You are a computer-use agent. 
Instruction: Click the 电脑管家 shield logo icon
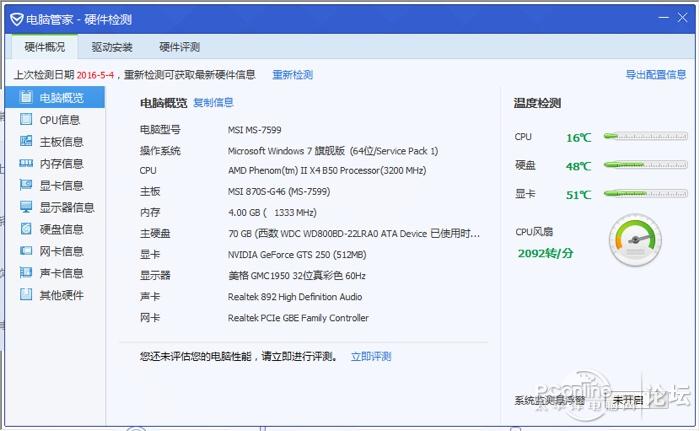17,19
